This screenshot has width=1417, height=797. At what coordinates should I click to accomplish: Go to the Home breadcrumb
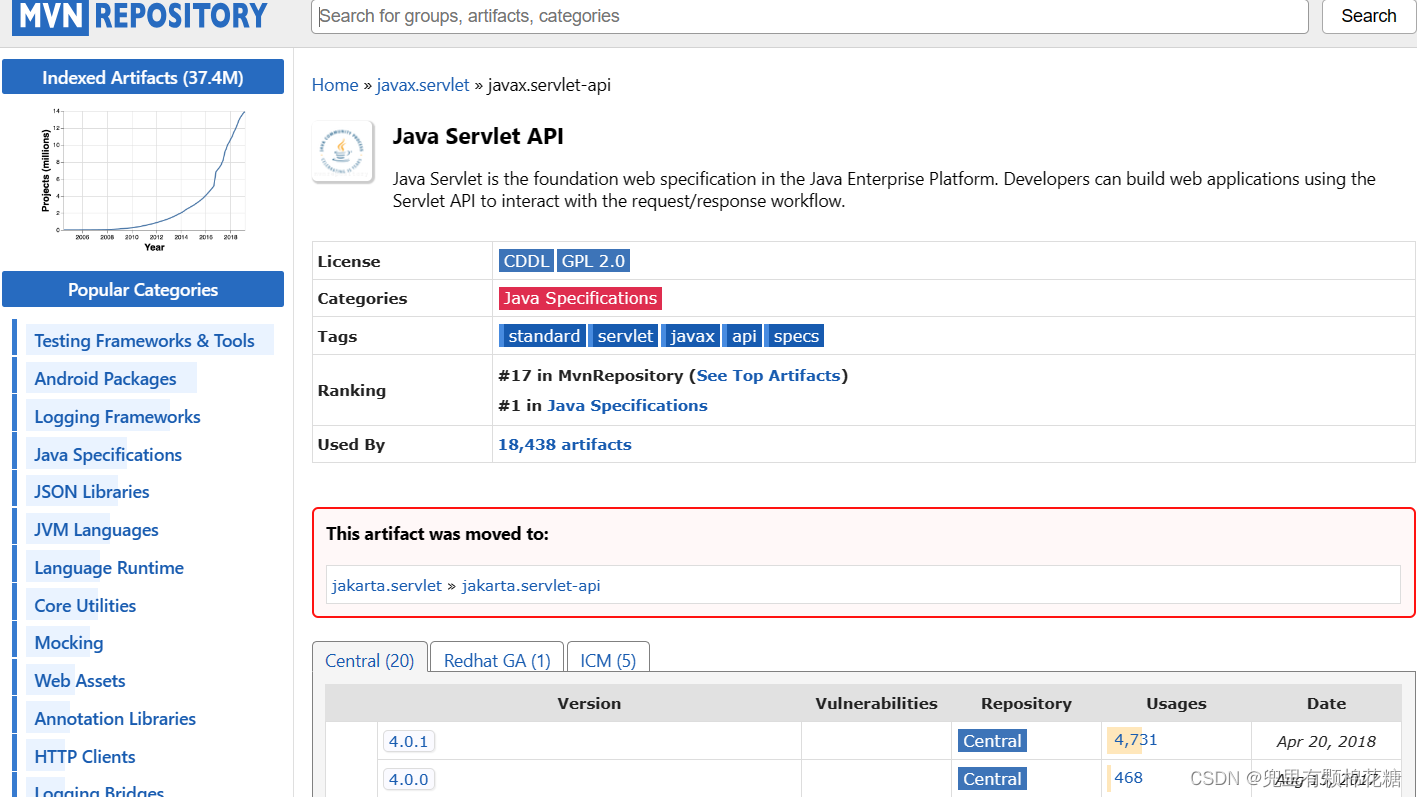pyautogui.click(x=335, y=85)
